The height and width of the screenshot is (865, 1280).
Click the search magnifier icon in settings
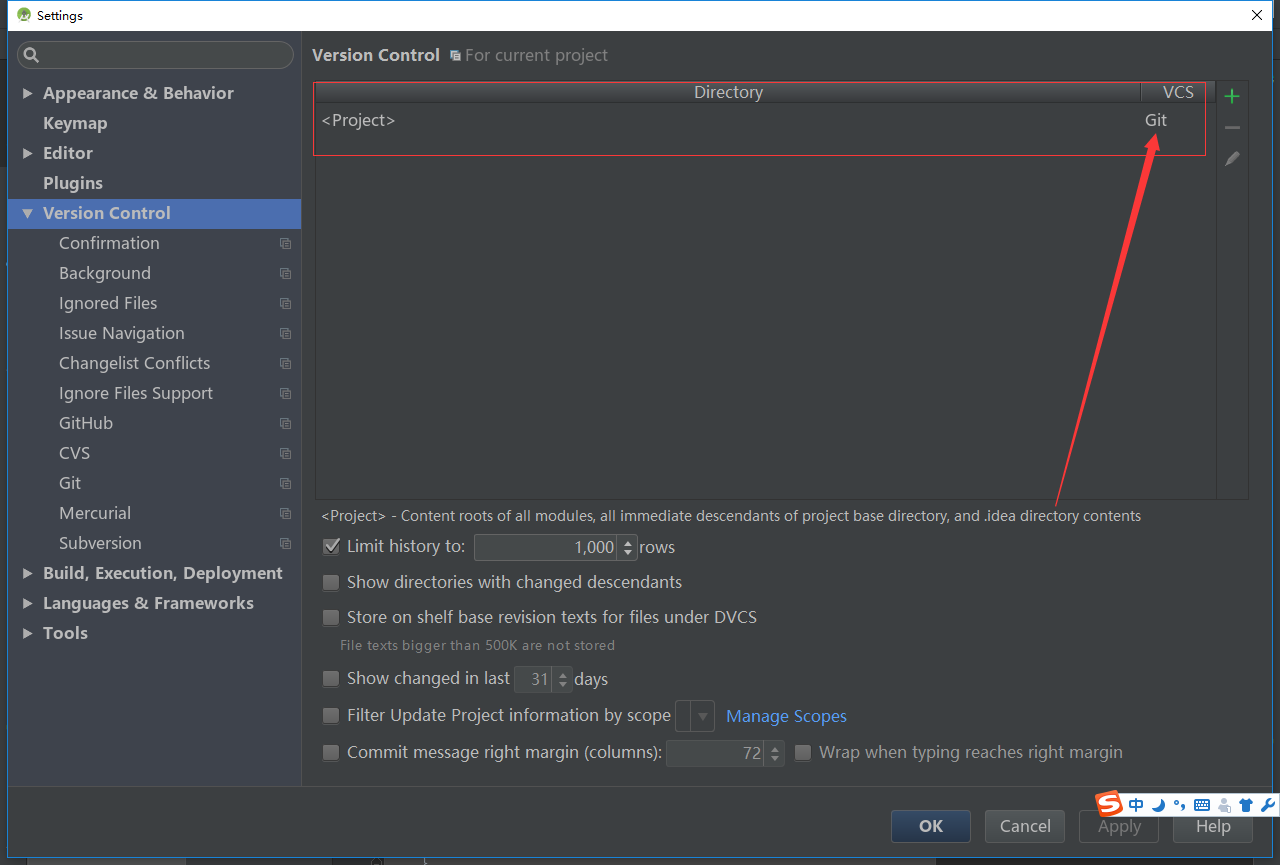point(31,55)
